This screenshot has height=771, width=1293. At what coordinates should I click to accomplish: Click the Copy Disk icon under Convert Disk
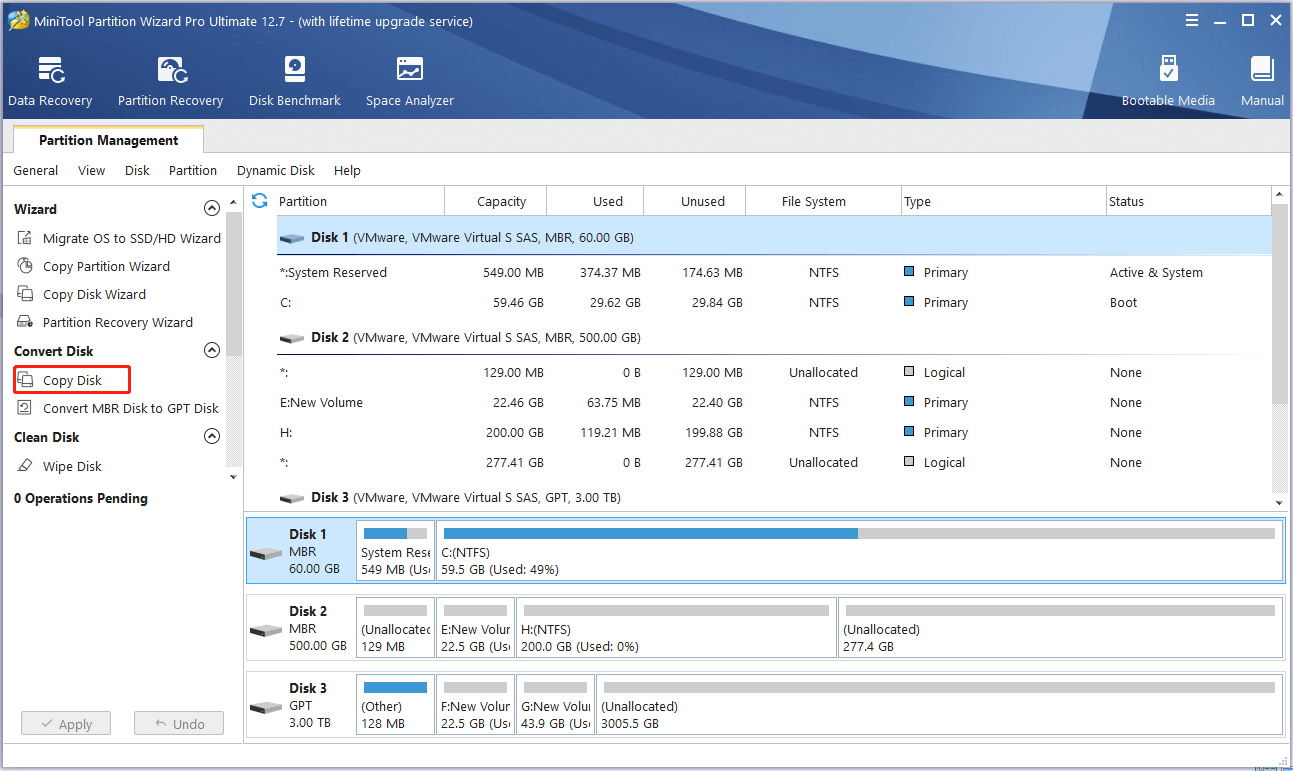(x=25, y=380)
